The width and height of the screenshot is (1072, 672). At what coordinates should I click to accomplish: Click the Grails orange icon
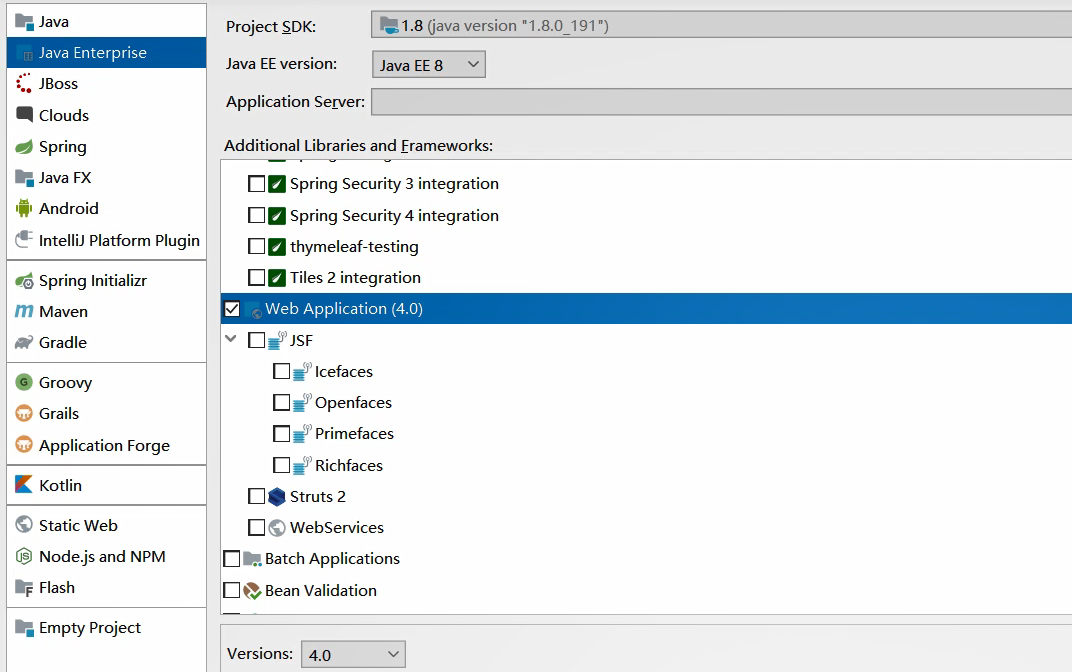coord(24,414)
